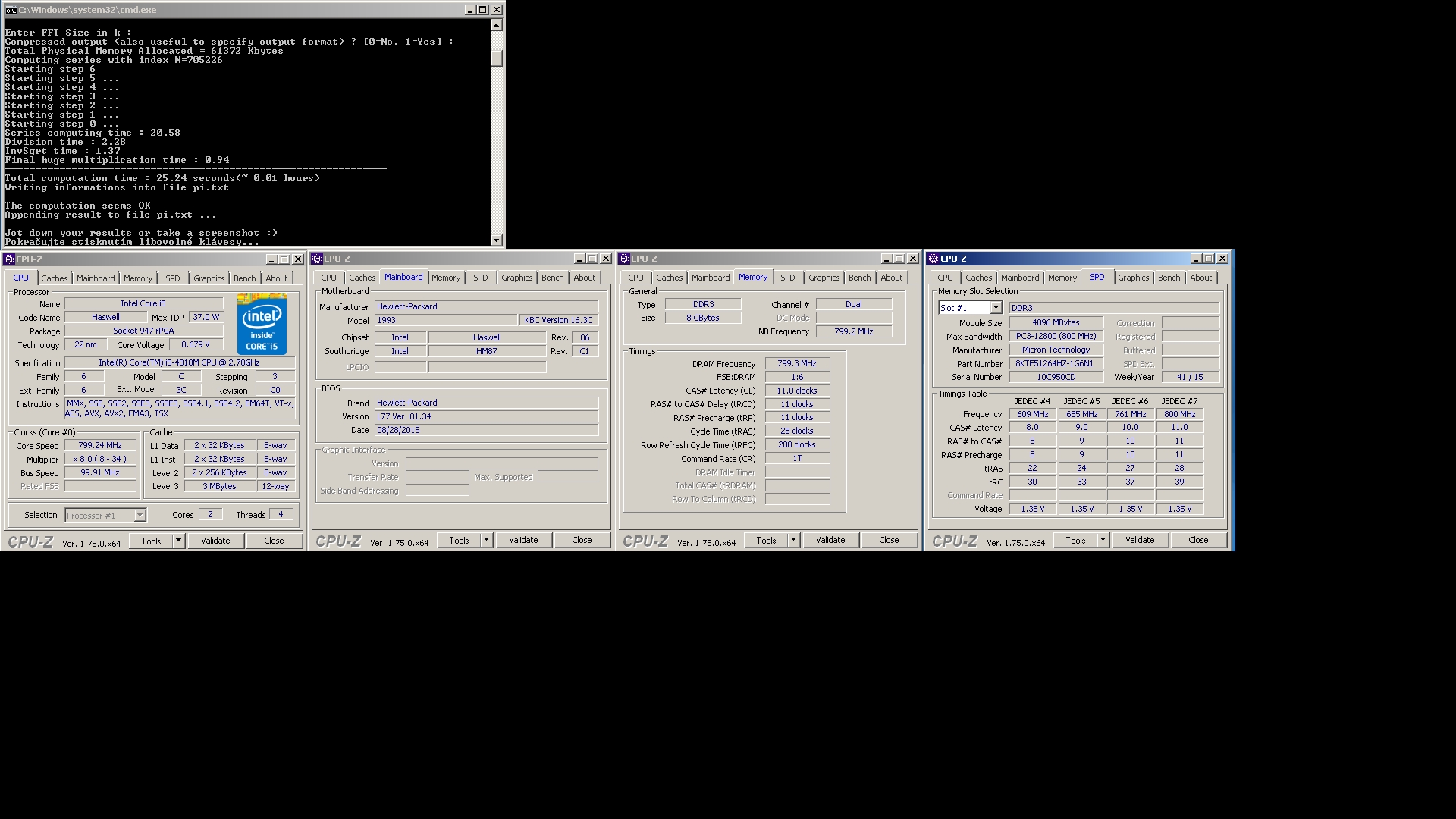Click BIOS date 08/28/2015 field
This screenshot has height=819, width=1456.
point(486,430)
